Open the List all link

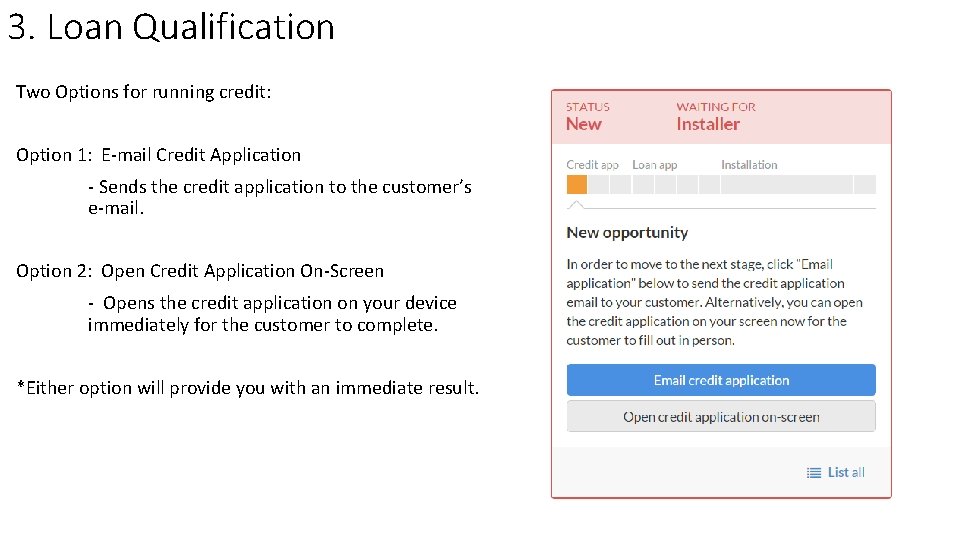[x=845, y=472]
